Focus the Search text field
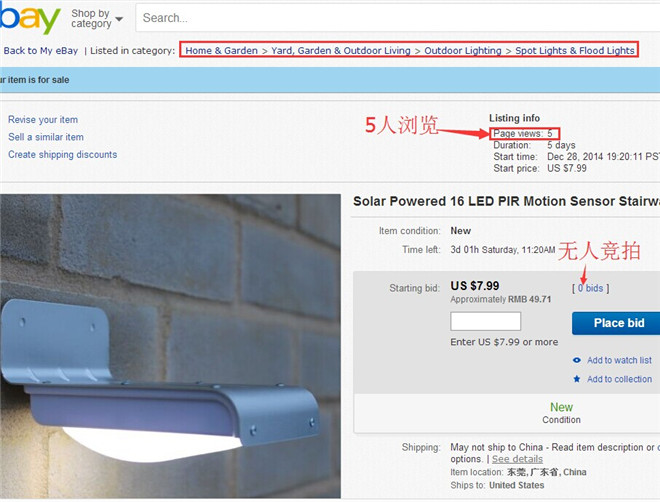 point(397,18)
